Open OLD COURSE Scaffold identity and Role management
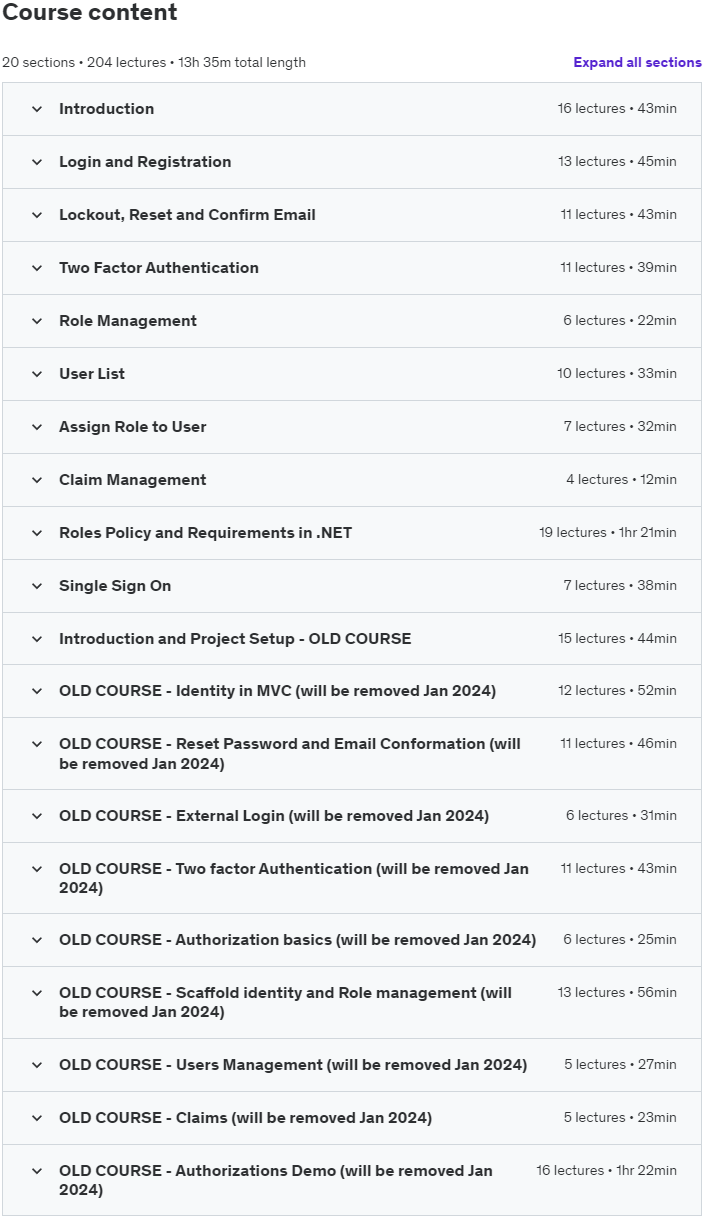This screenshot has height=1222, width=715. click(x=352, y=1002)
